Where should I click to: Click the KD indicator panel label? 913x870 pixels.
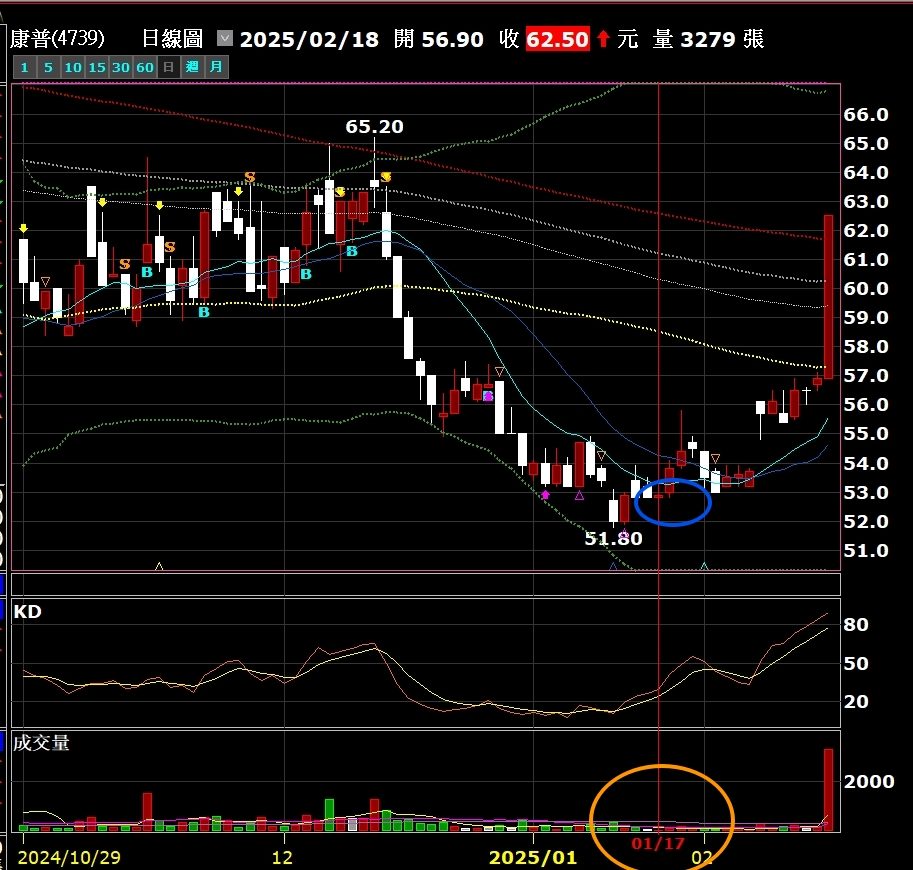27,611
